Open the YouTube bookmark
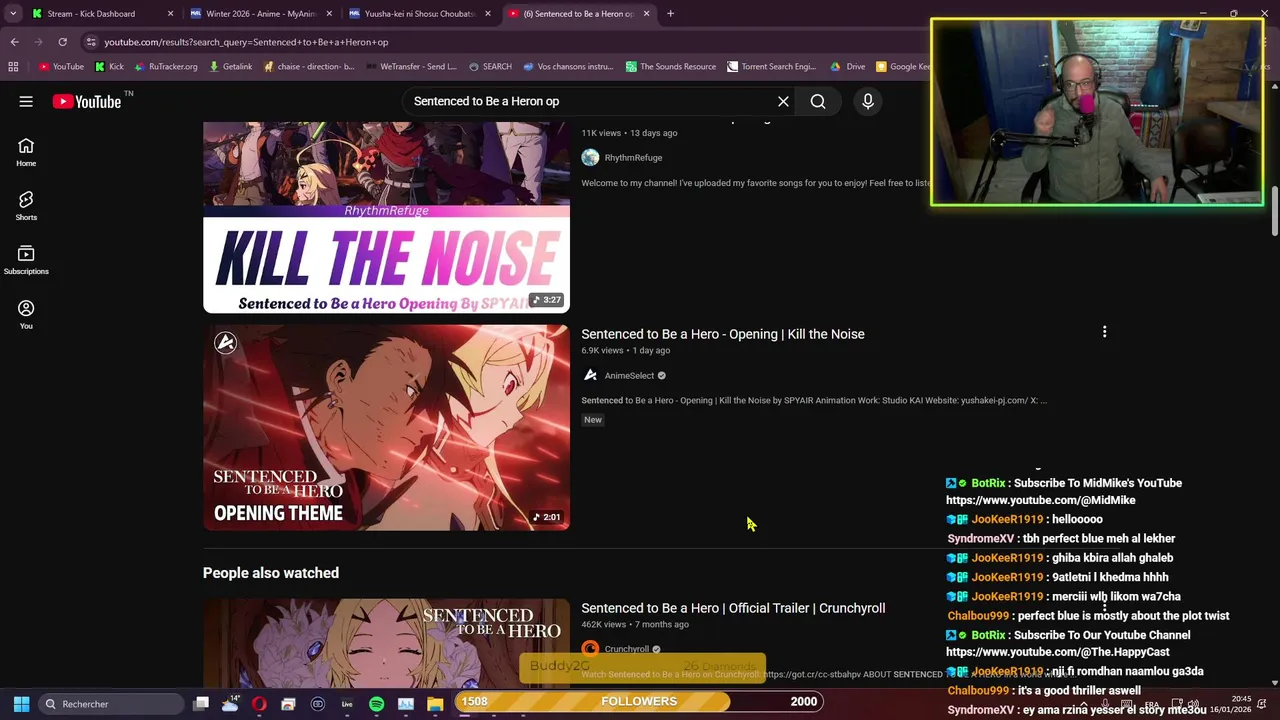 (61, 66)
